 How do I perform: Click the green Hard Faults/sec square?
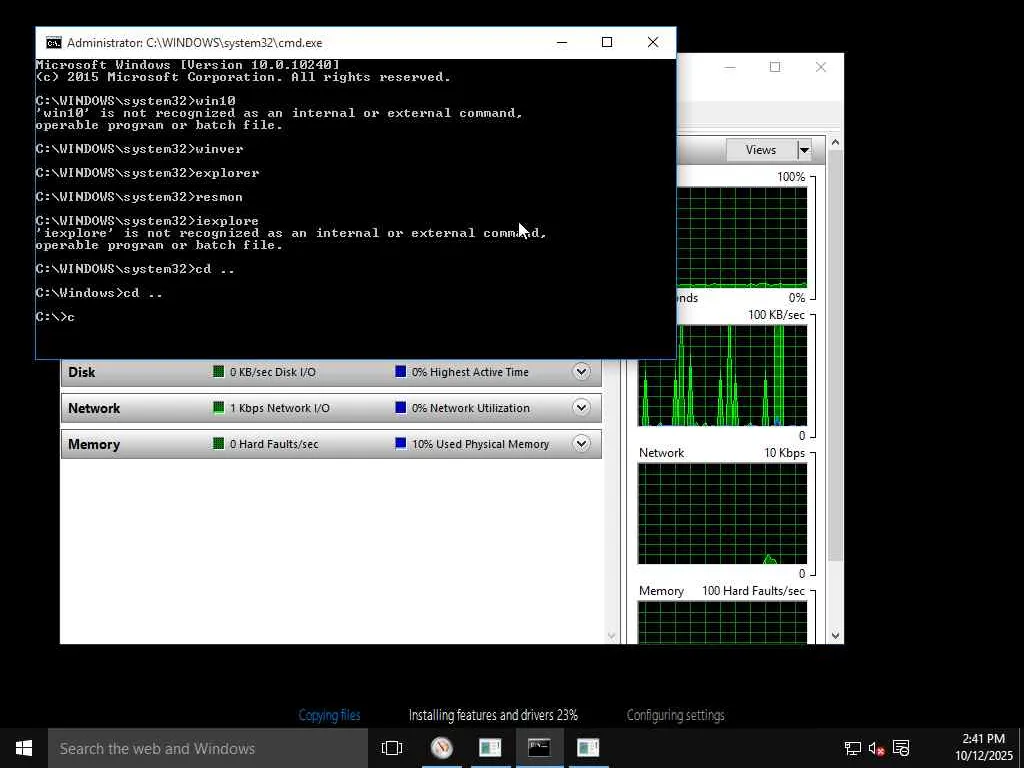(x=219, y=443)
